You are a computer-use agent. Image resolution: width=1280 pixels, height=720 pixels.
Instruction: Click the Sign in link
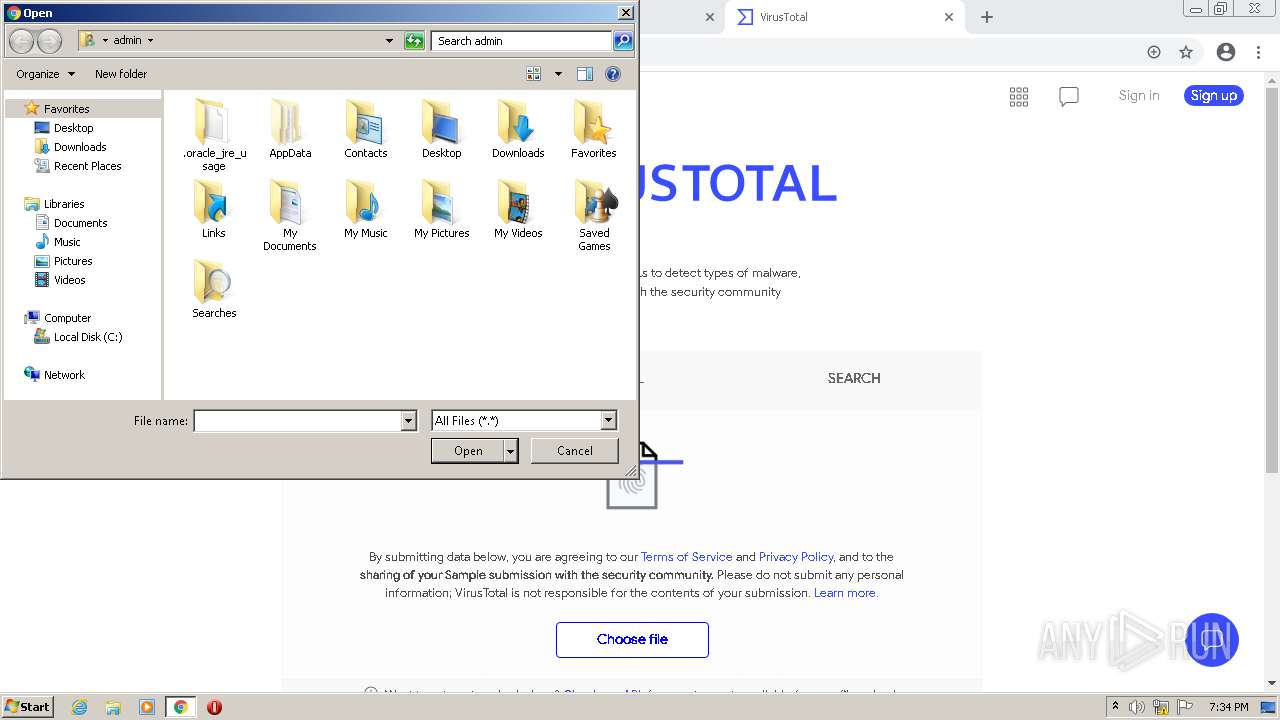(1139, 96)
